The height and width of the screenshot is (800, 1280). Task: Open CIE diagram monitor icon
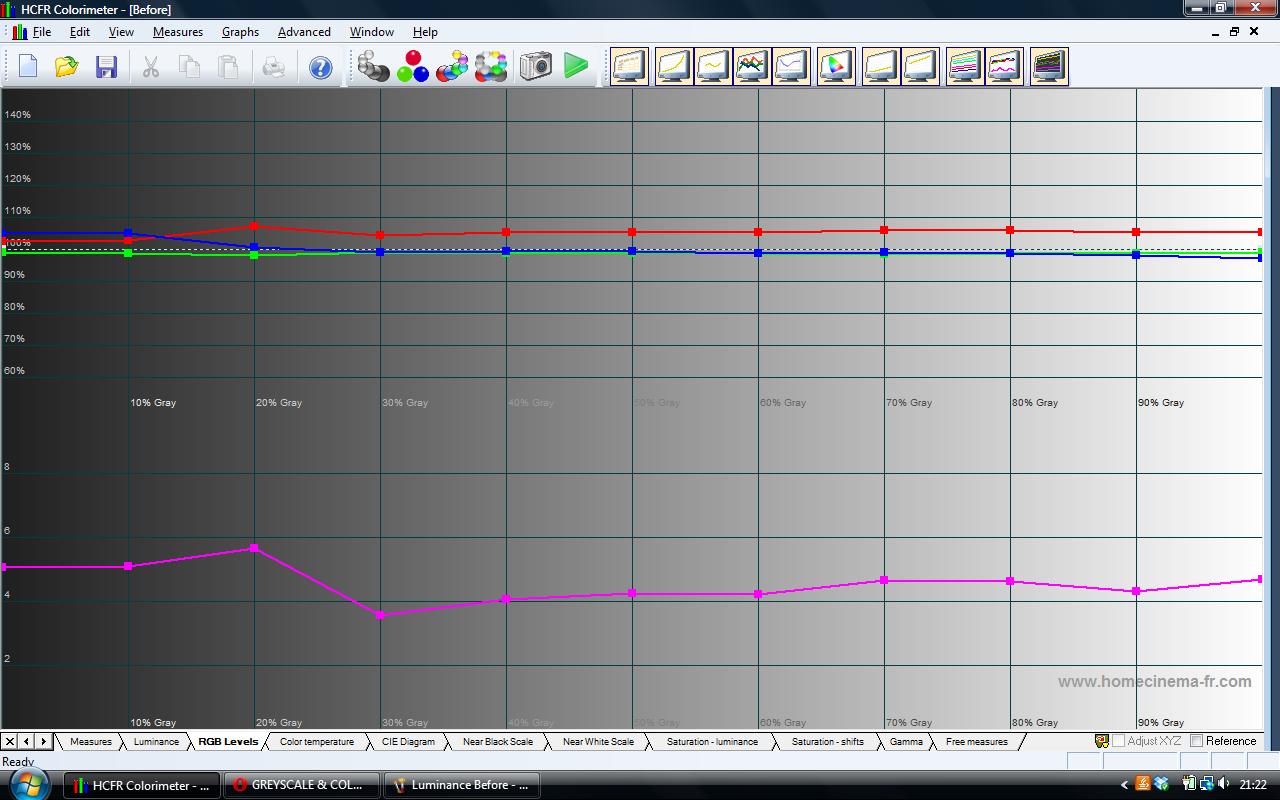(836, 67)
